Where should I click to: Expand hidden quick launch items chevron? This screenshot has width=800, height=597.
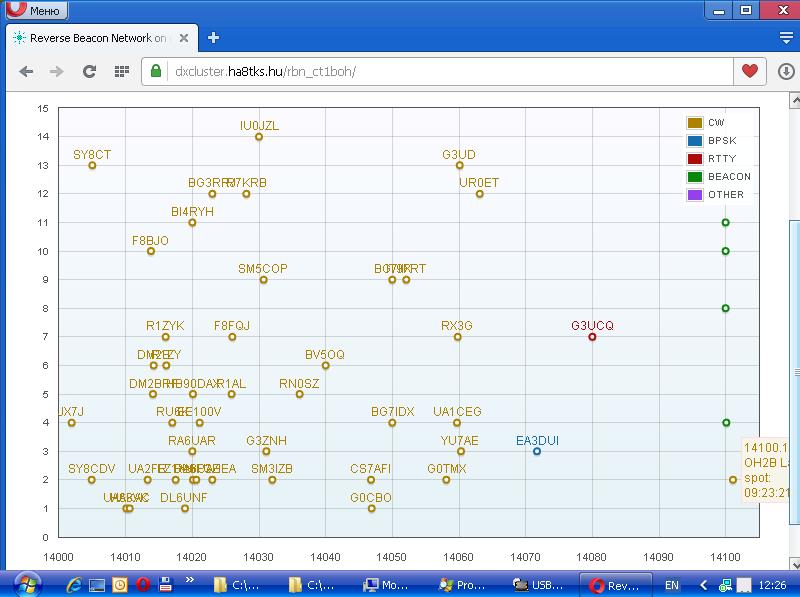point(189,580)
